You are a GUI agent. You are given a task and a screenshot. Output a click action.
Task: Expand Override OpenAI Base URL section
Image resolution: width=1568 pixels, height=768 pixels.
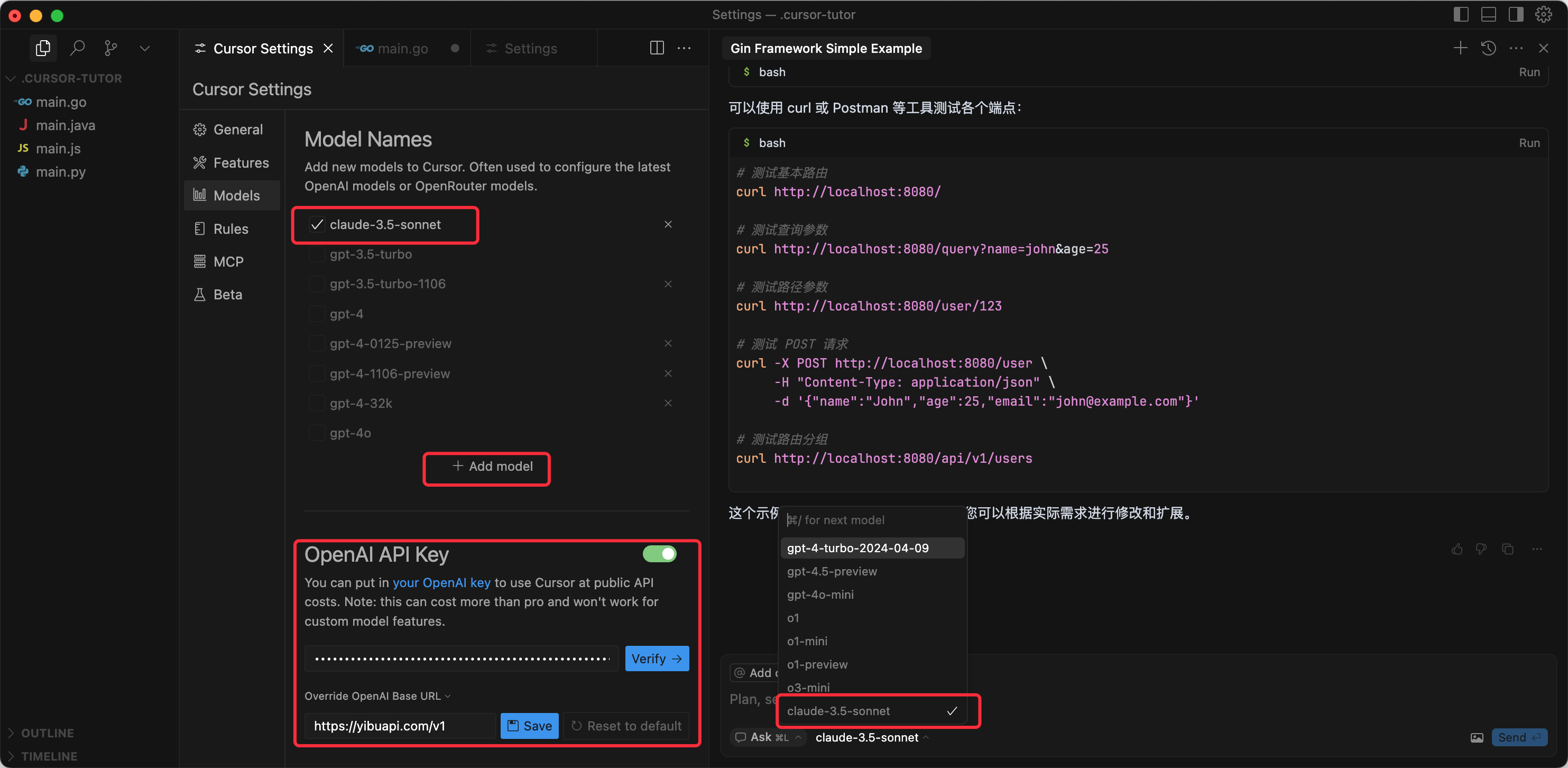pyautogui.click(x=377, y=696)
